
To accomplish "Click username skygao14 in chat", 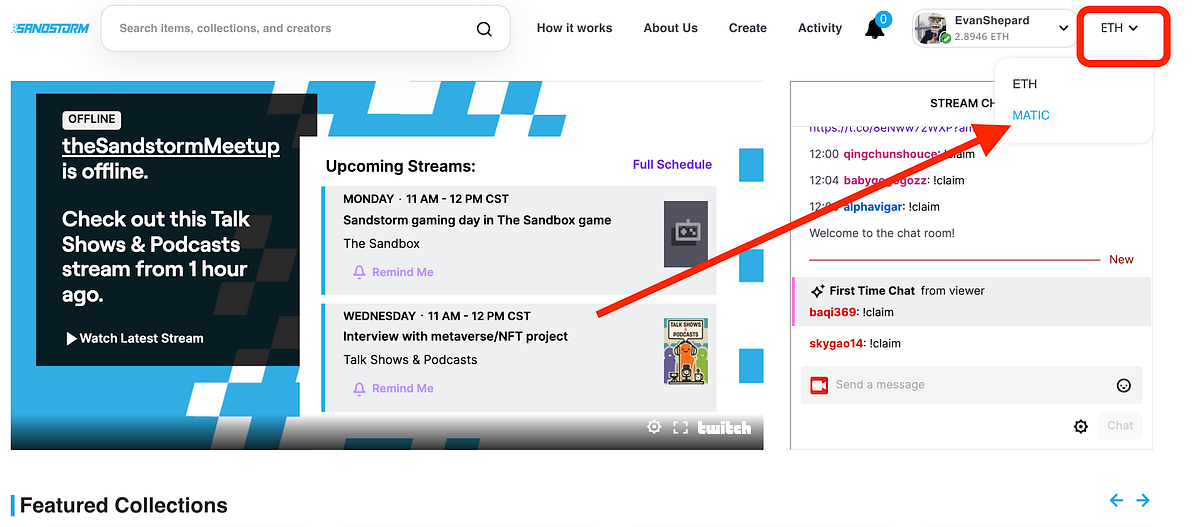I will tap(837, 344).
